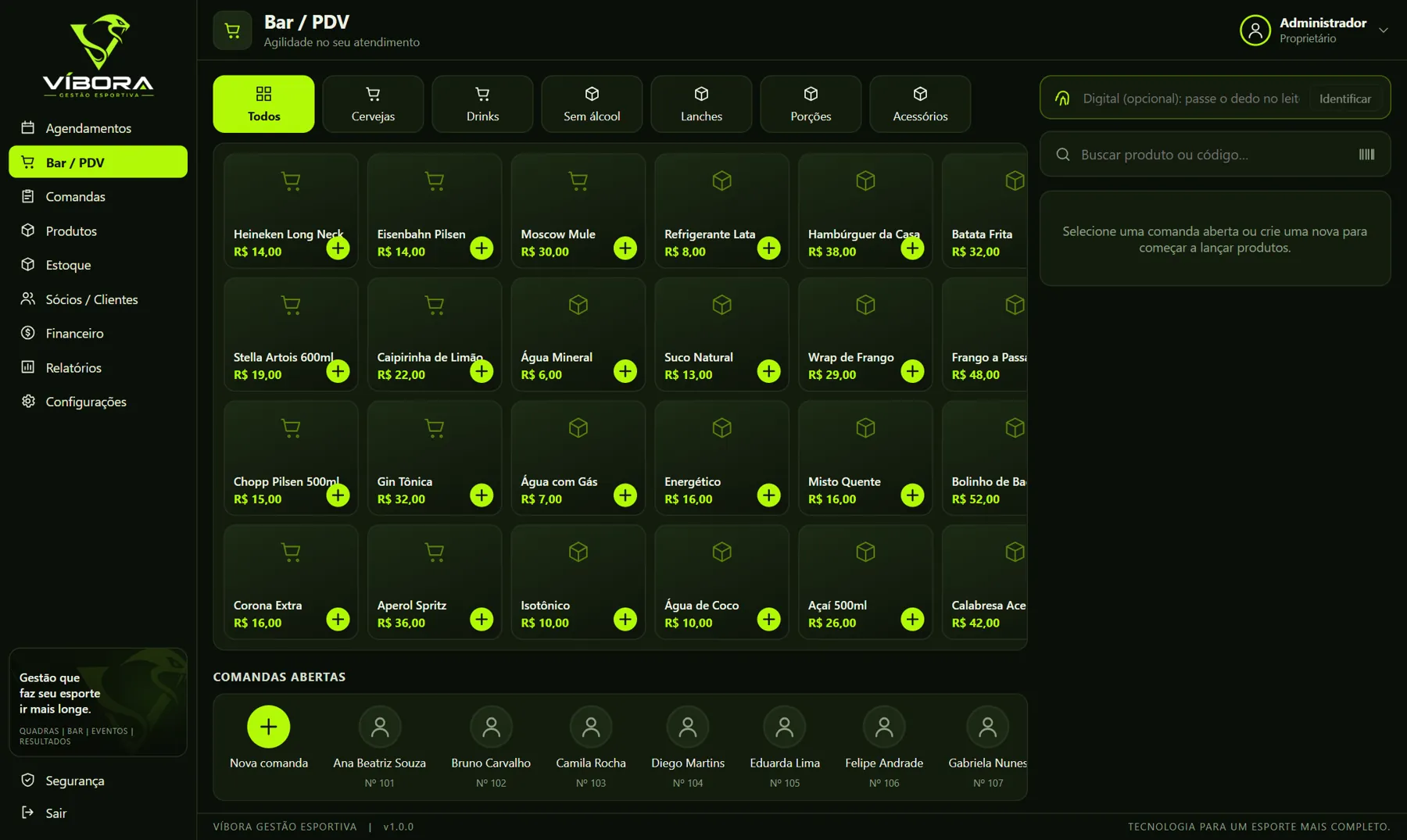Open Relatórios from the sidebar
This screenshot has height=840, width=1407.
click(98, 368)
